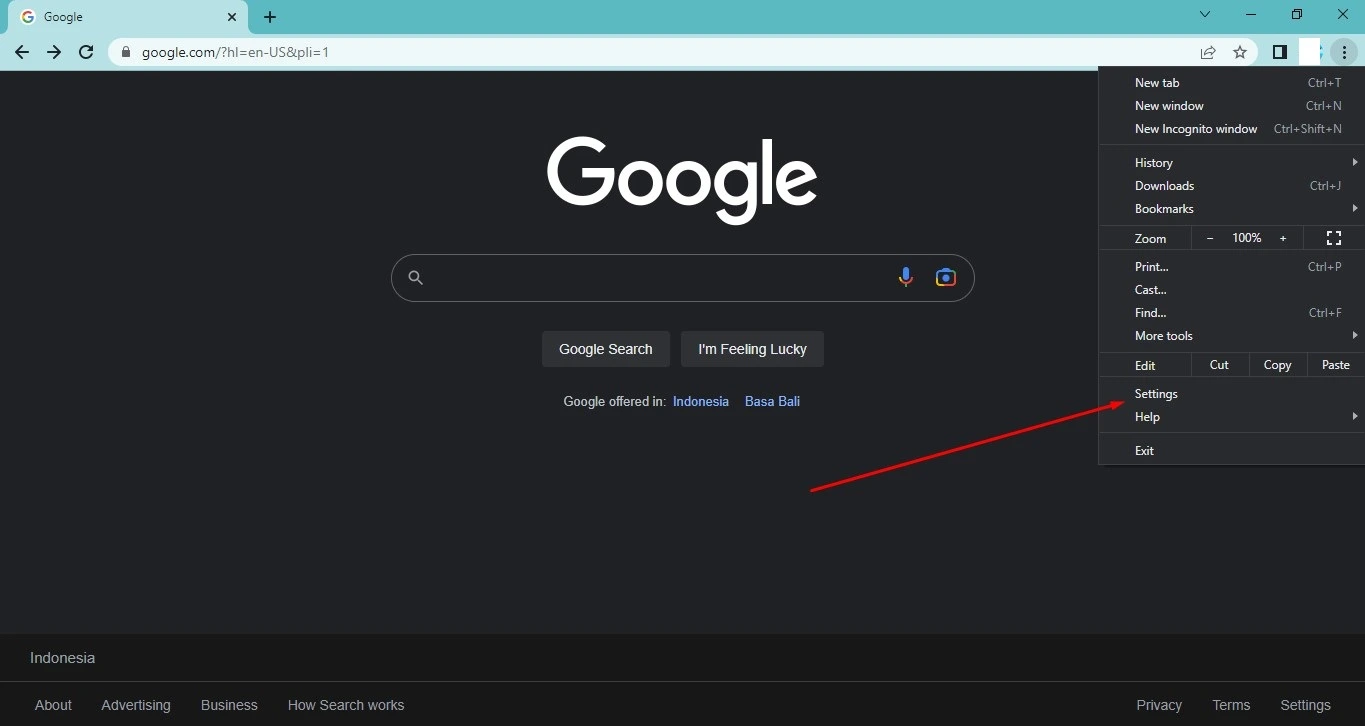Screen dimensions: 1365x726
Task: Open the Privacy footer link
Action: [x=1159, y=705]
